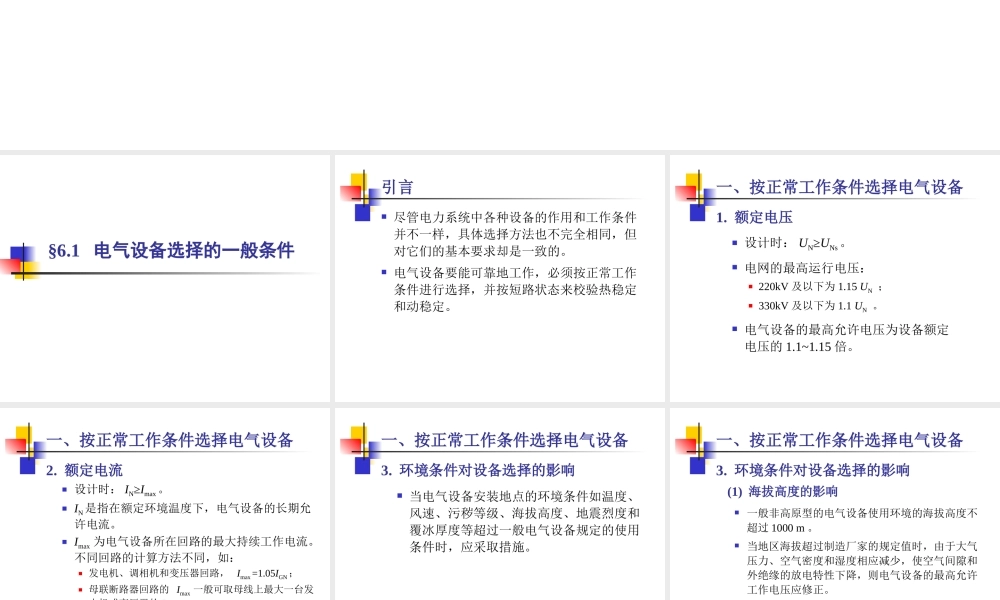Click the blue square bullet before 设计时 UN≥UNs
This screenshot has width=1000, height=600.
734,241
